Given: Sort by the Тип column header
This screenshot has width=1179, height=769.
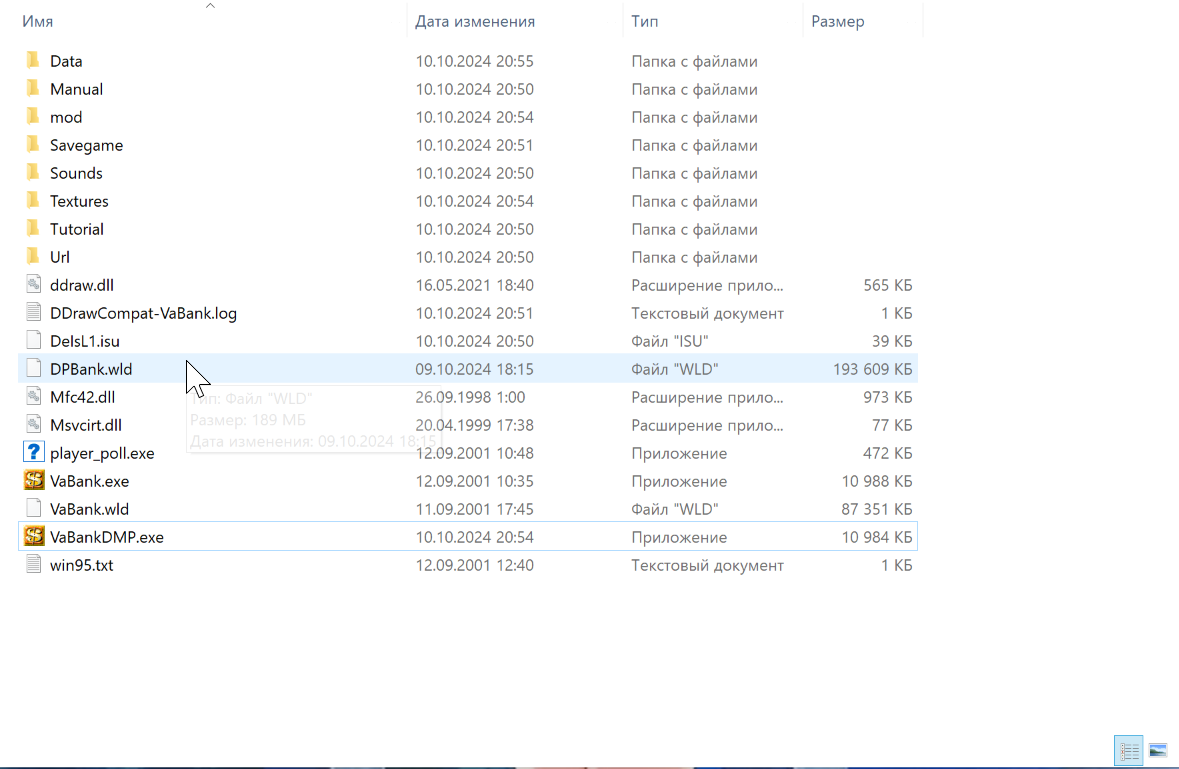Looking at the screenshot, I should pyautogui.click(x=644, y=21).
